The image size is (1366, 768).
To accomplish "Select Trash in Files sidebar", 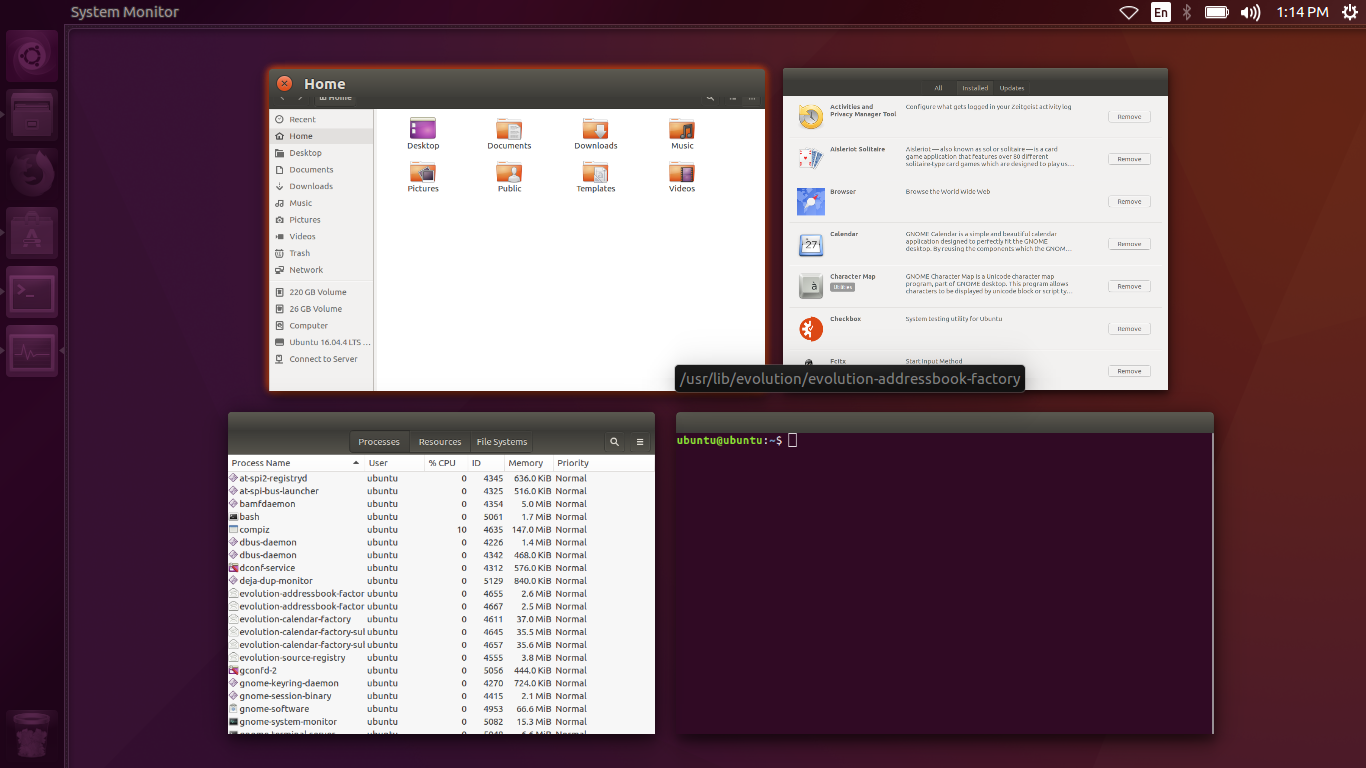I will click(321, 253).
